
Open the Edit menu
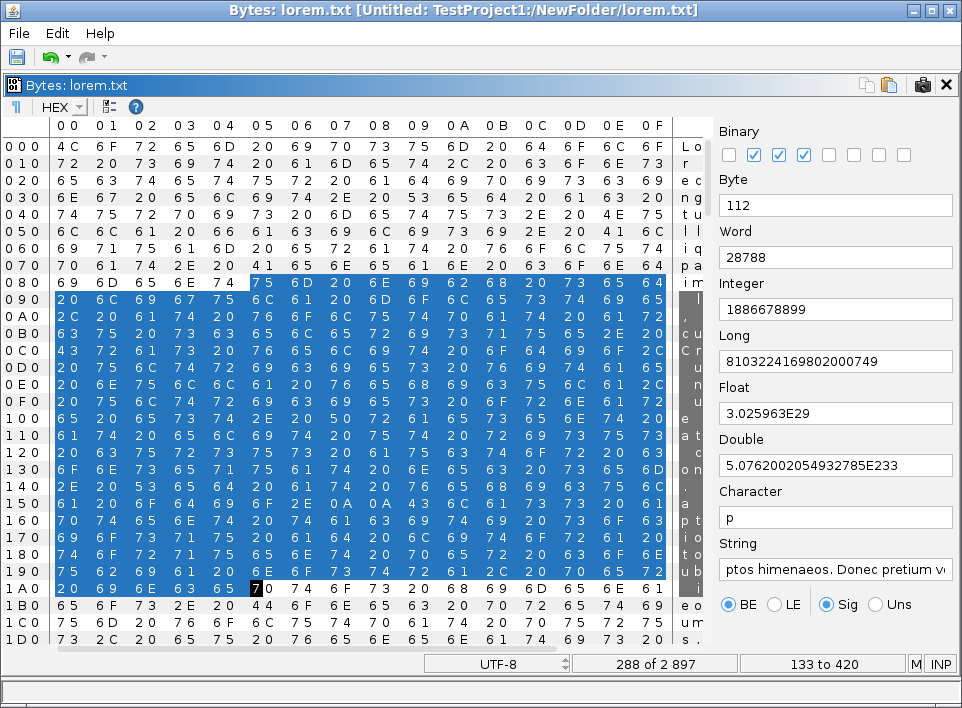point(57,33)
